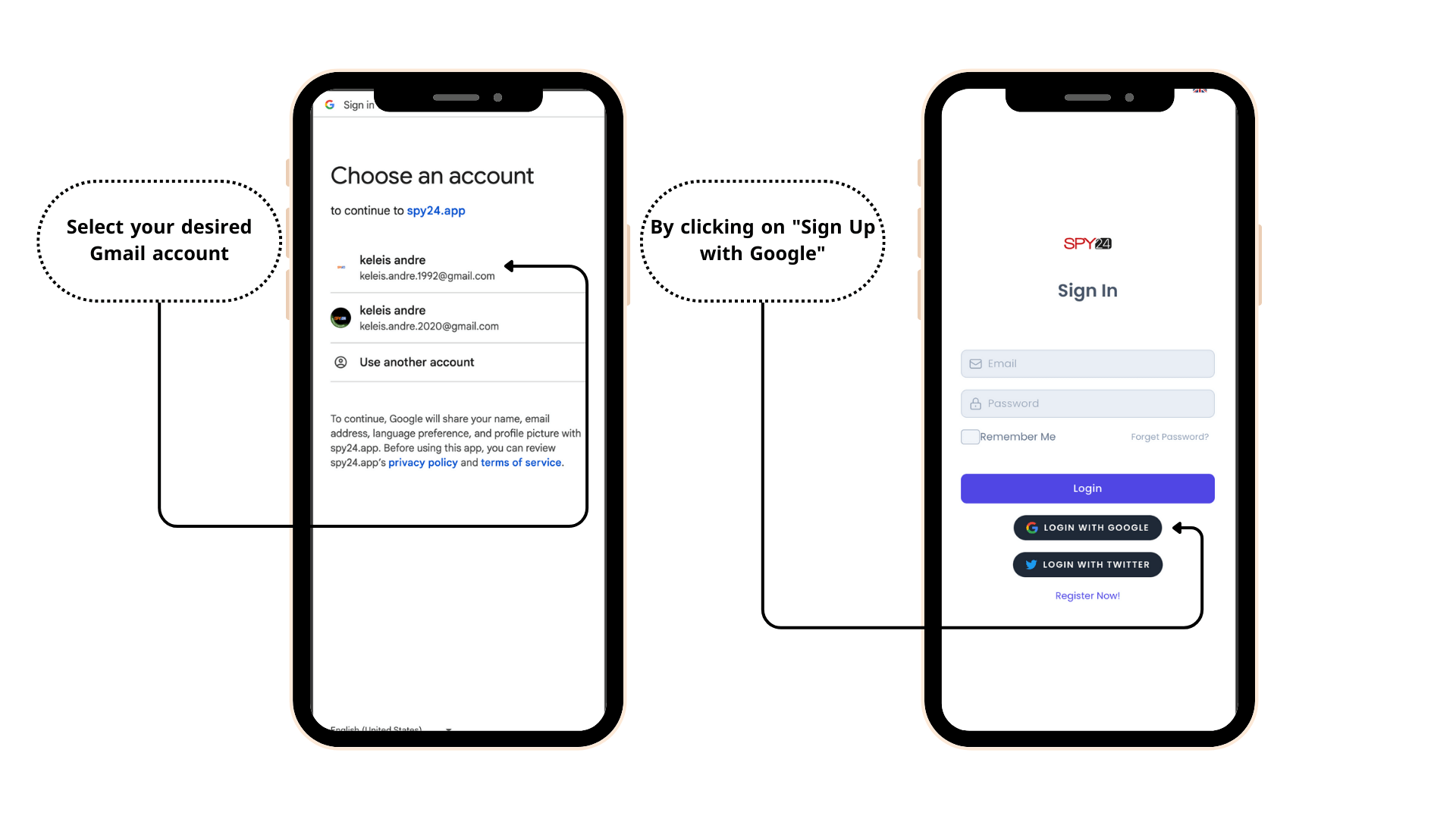Click Register Now link at bottom
Image resolution: width=1456 pixels, height=819 pixels.
(x=1087, y=595)
